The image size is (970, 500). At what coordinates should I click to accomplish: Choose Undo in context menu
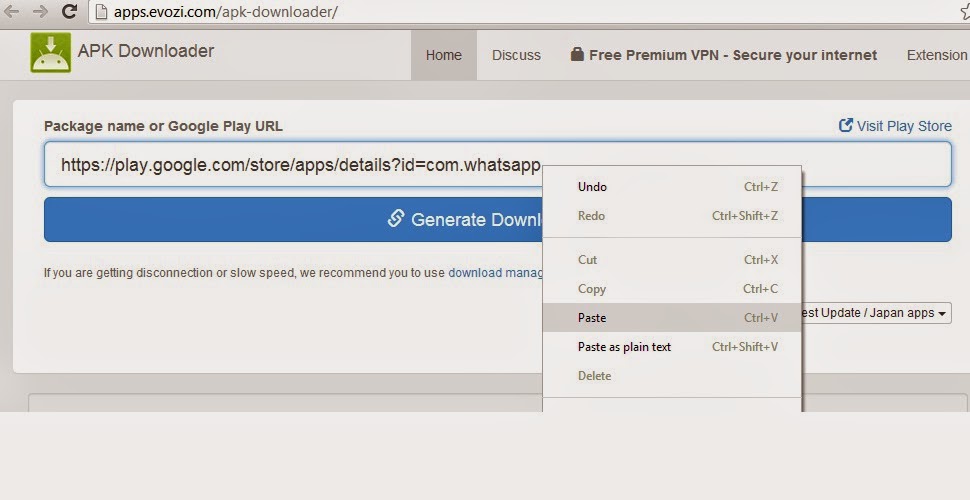click(x=672, y=187)
